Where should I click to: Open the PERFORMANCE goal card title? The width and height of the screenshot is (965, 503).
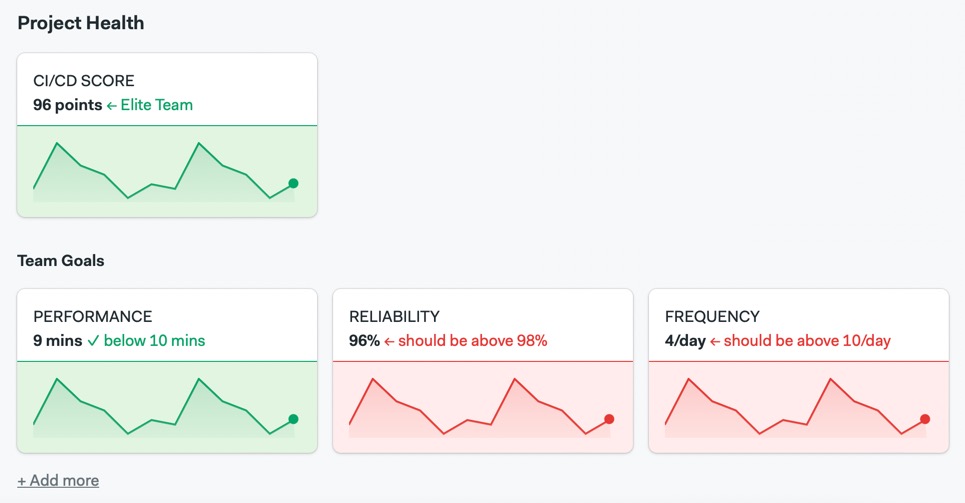[x=93, y=317]
